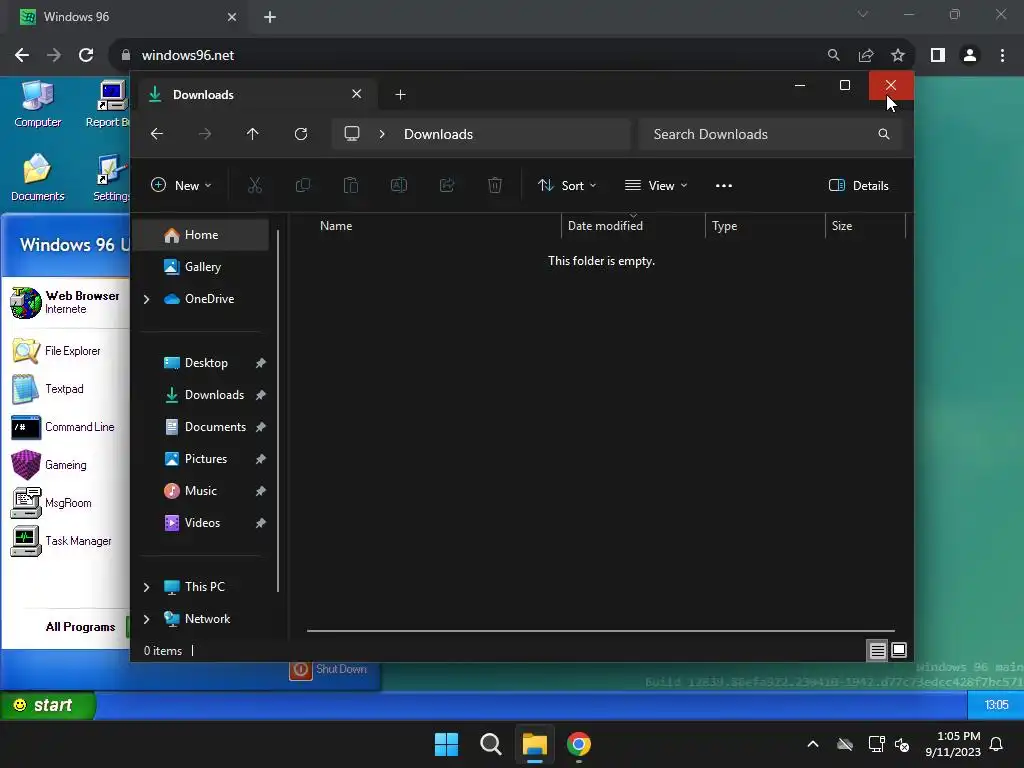This screenshot has width=1024, height=768.
Task: Click the Chrome address bar URL
Action: pyautogui.click(x=188, y=56)
